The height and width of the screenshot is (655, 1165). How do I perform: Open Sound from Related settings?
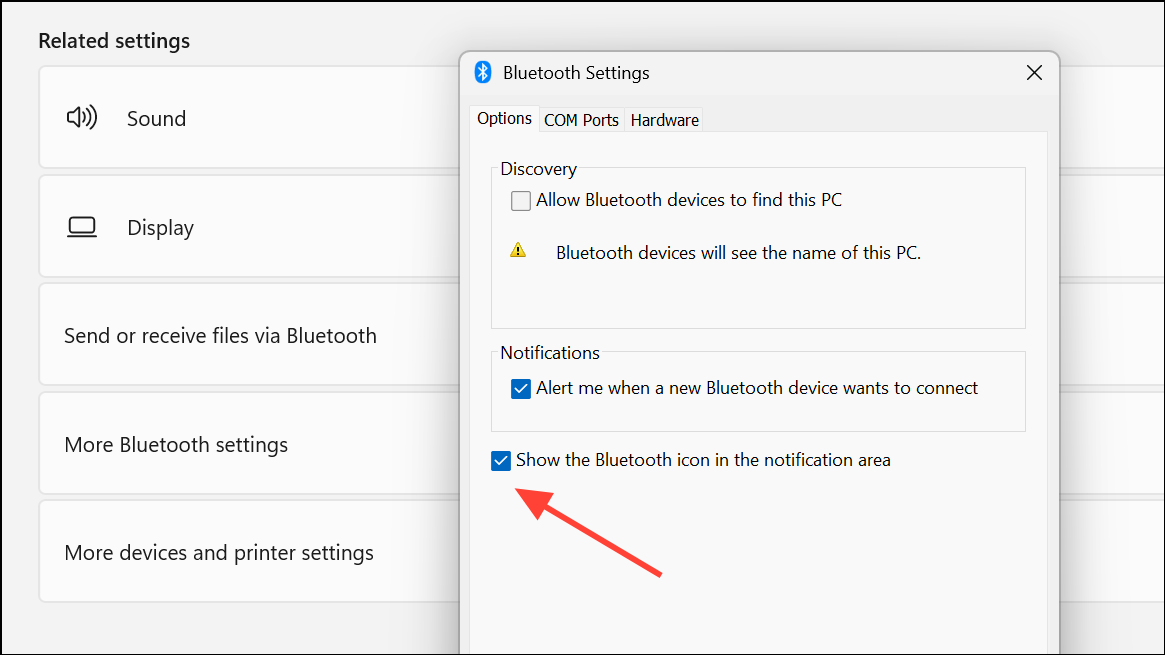pos(156,117)
